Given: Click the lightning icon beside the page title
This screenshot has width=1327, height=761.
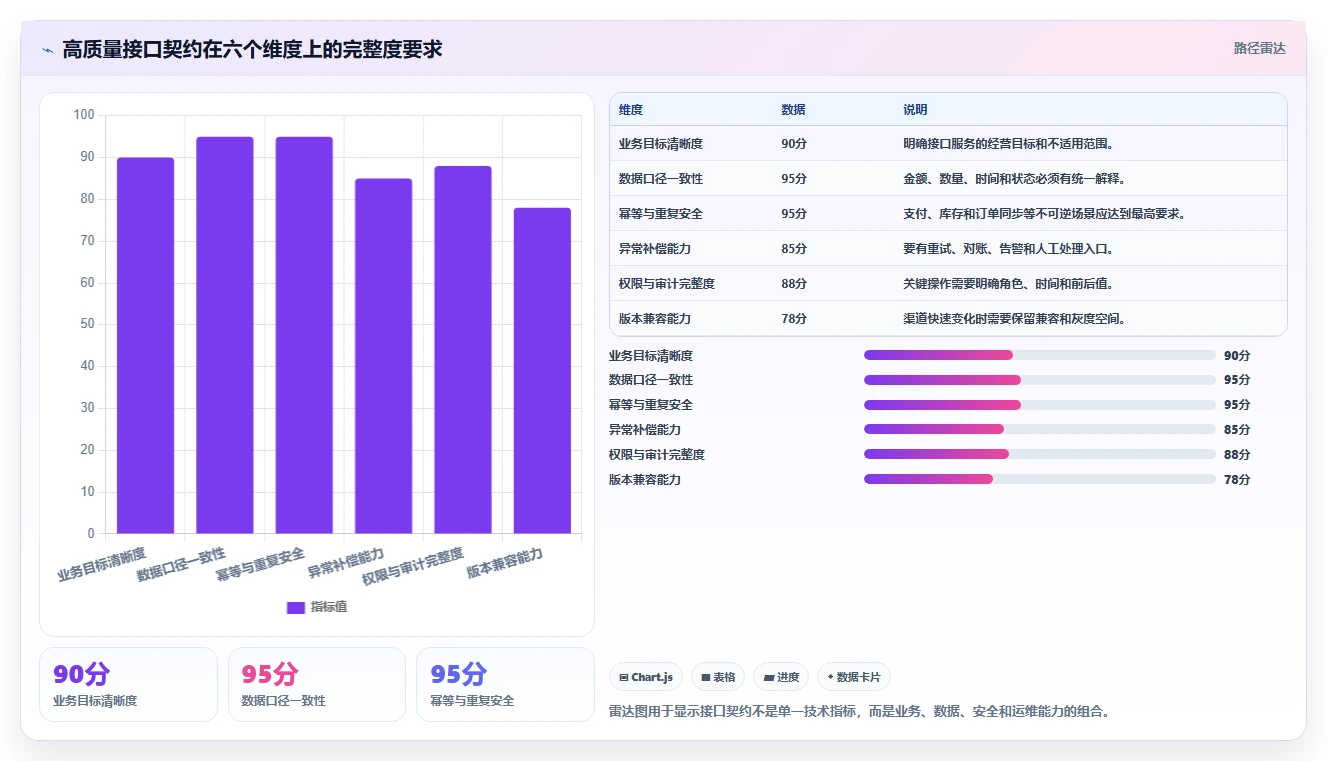Looking at the screenshot, I should 48,49.
